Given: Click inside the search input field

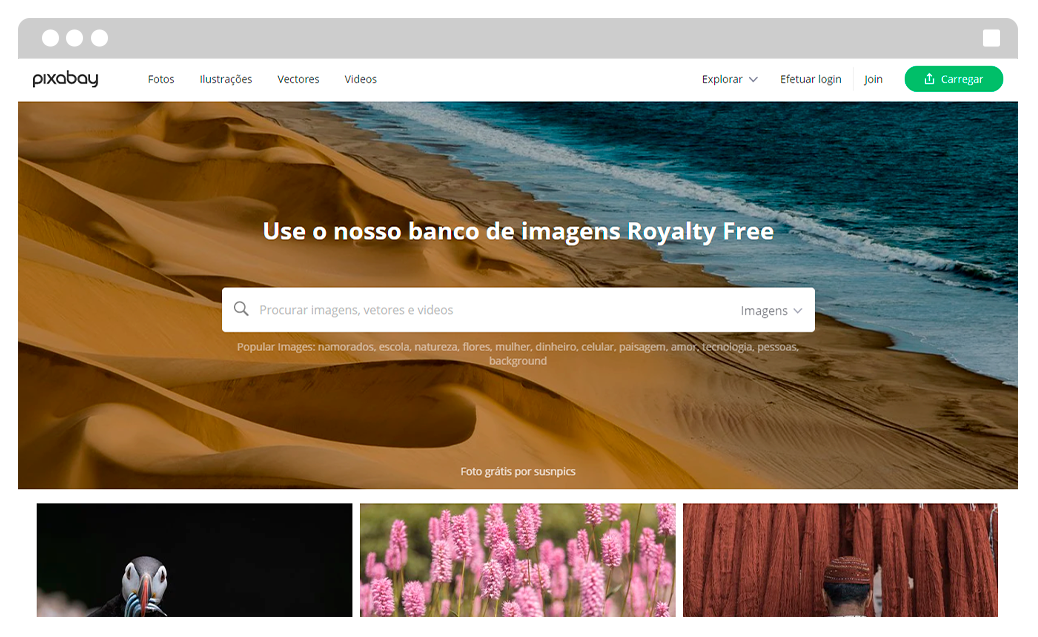Looking at the screenshot, I should pos(450,310).
